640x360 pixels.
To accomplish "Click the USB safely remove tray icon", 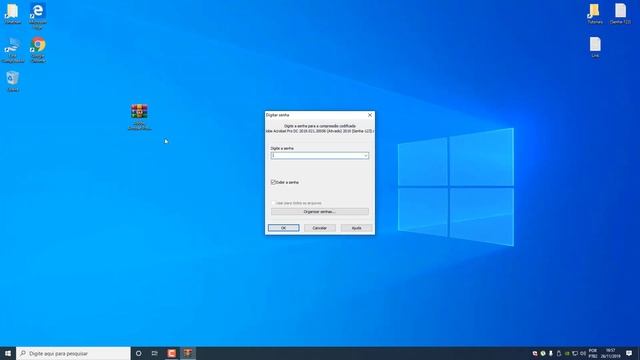I will coord(559,353).
